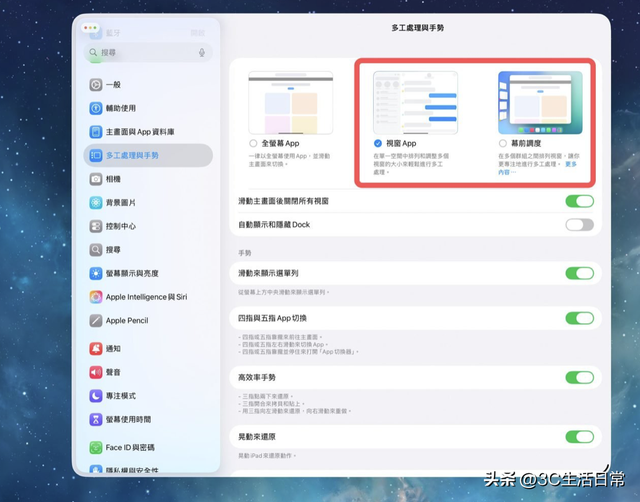Click the 幕前調度 label text
Screen dimensions: 640x502
(526, 143)
